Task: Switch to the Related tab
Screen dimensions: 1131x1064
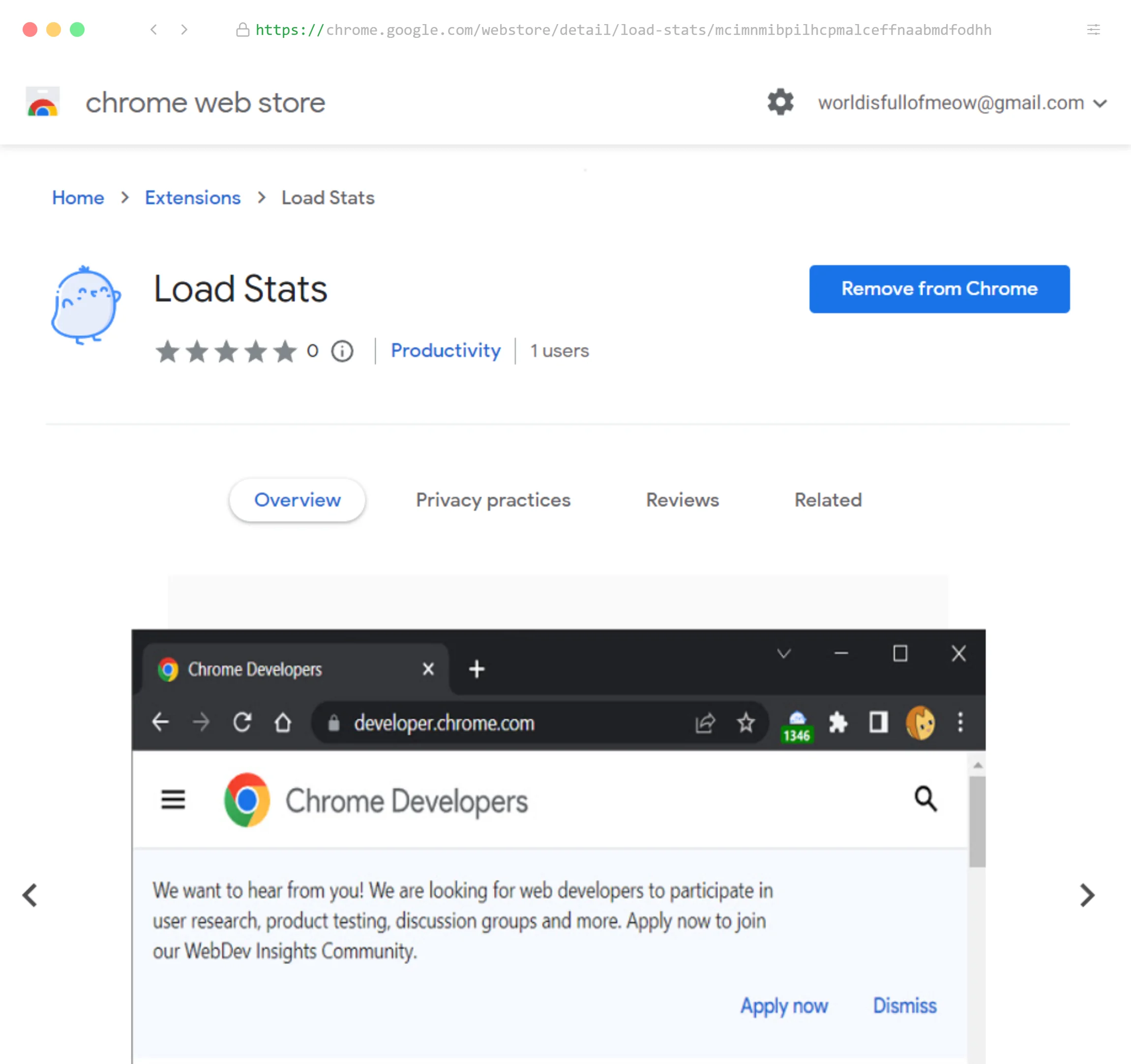Action: click(x=828, y=500)
